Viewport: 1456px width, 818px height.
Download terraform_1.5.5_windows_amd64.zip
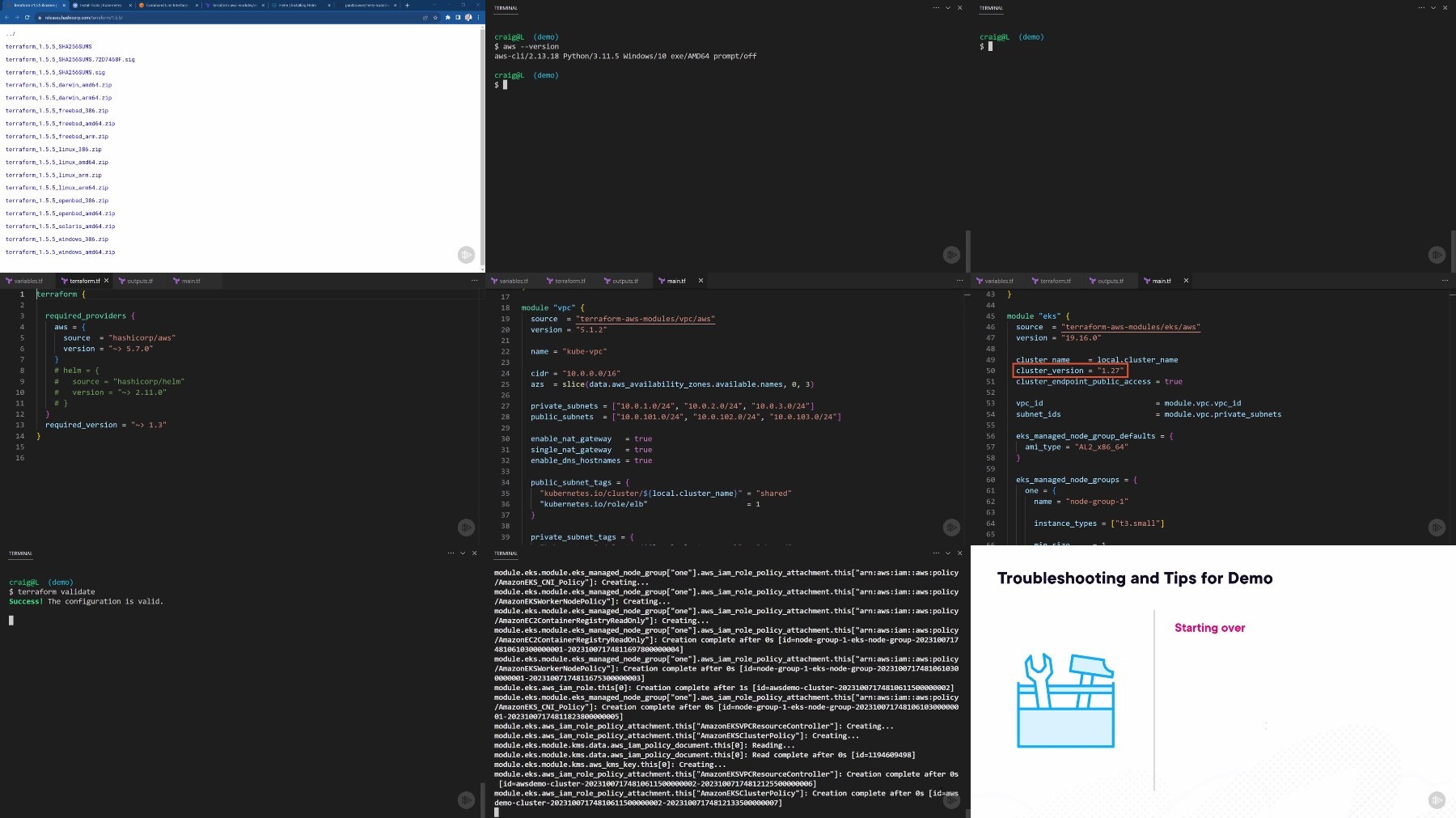pyautogui.click(x=60, y=252)
